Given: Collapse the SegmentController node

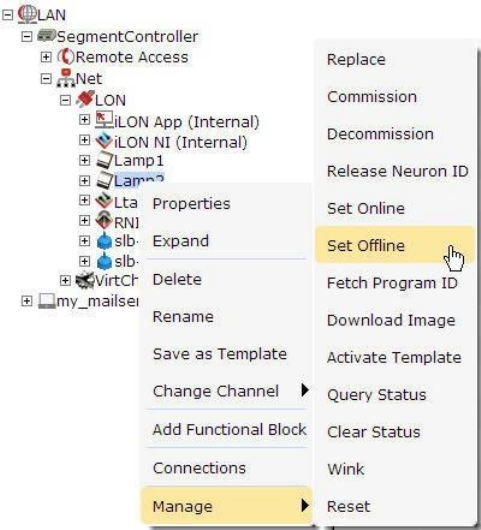Looking at the screenshot, I should tap(27, 36).
